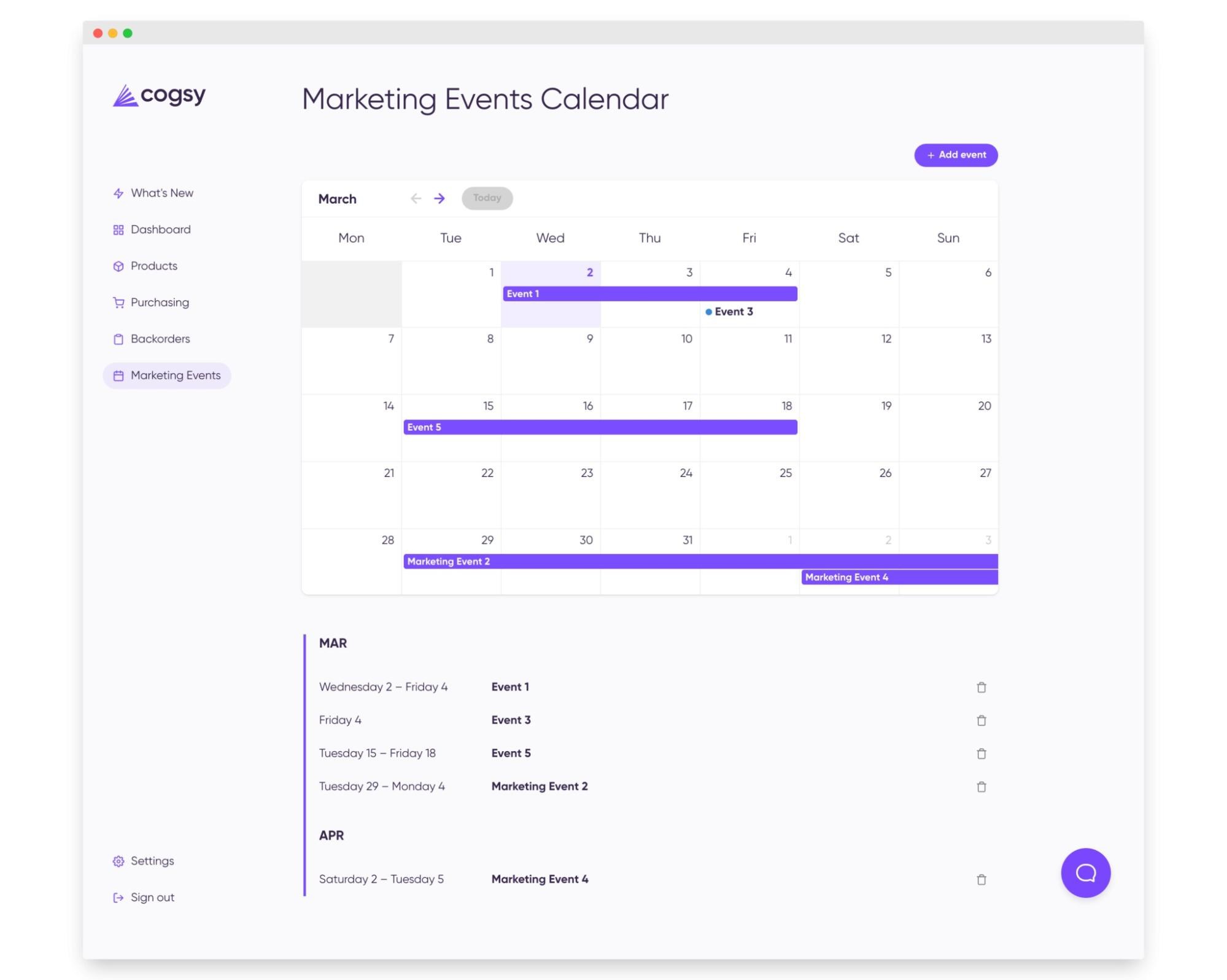Click the Sat column header

(x=849, y=238)
